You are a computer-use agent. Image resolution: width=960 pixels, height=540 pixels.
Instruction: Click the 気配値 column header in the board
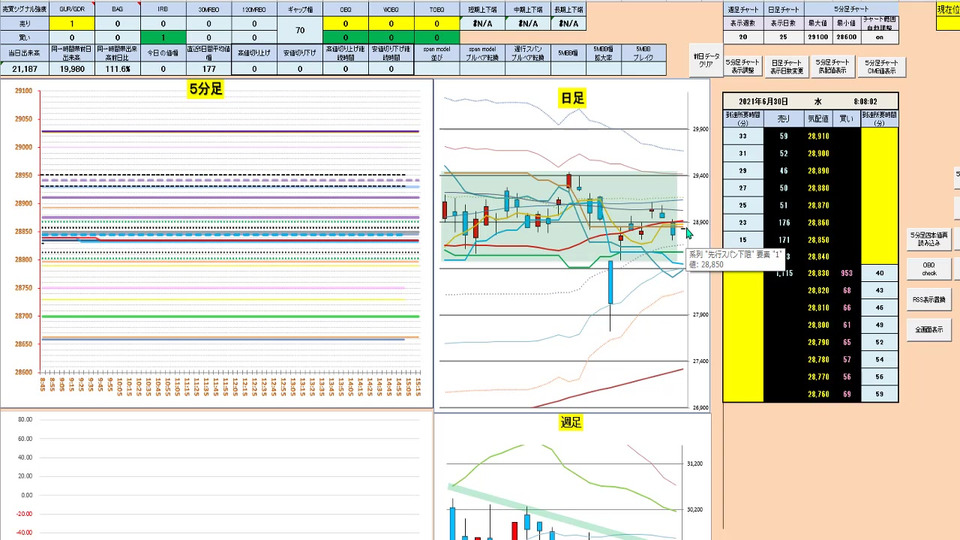[818, 119]
